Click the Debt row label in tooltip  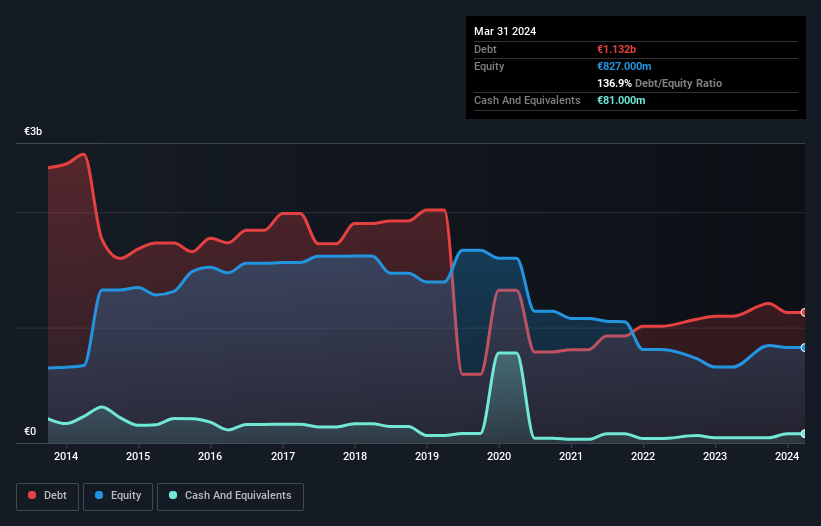pos(485,49)
